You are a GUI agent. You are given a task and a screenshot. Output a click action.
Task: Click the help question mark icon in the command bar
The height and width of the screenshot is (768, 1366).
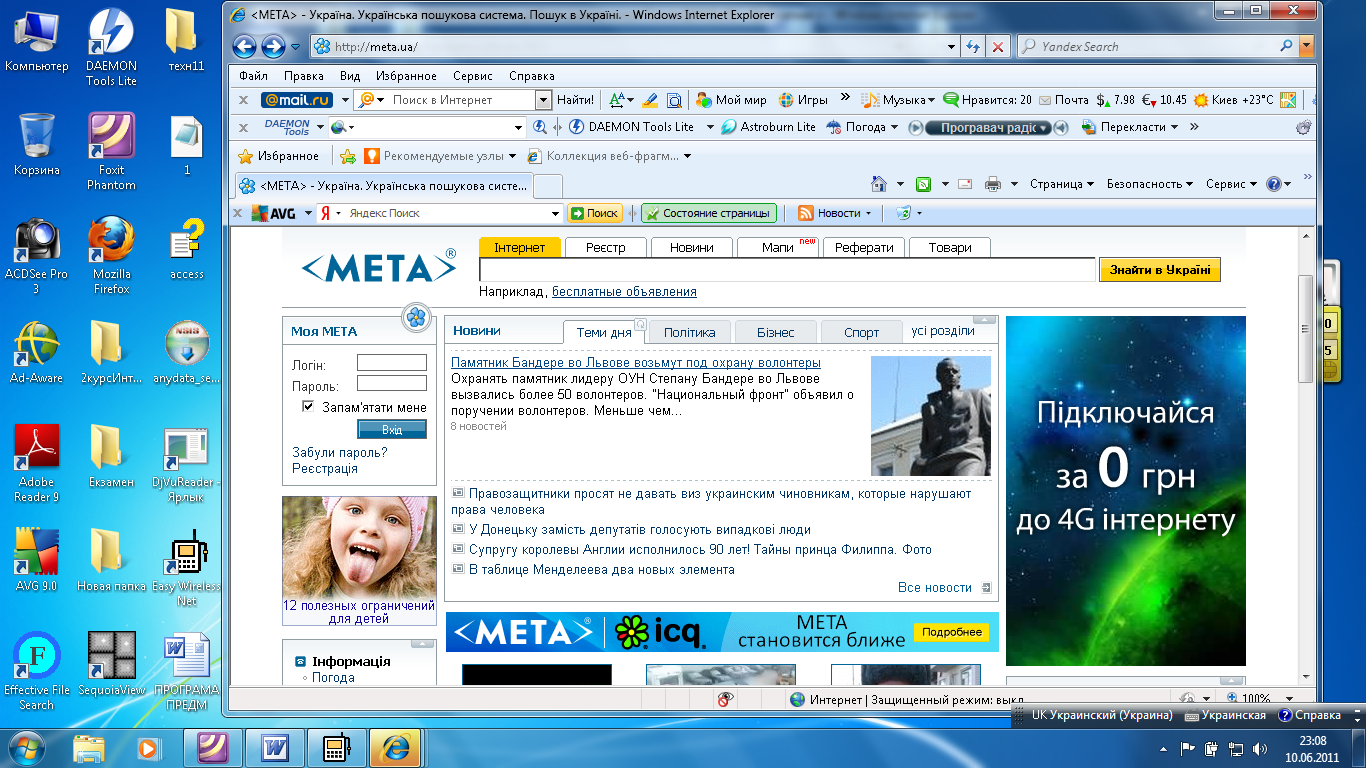point(1273,184)
